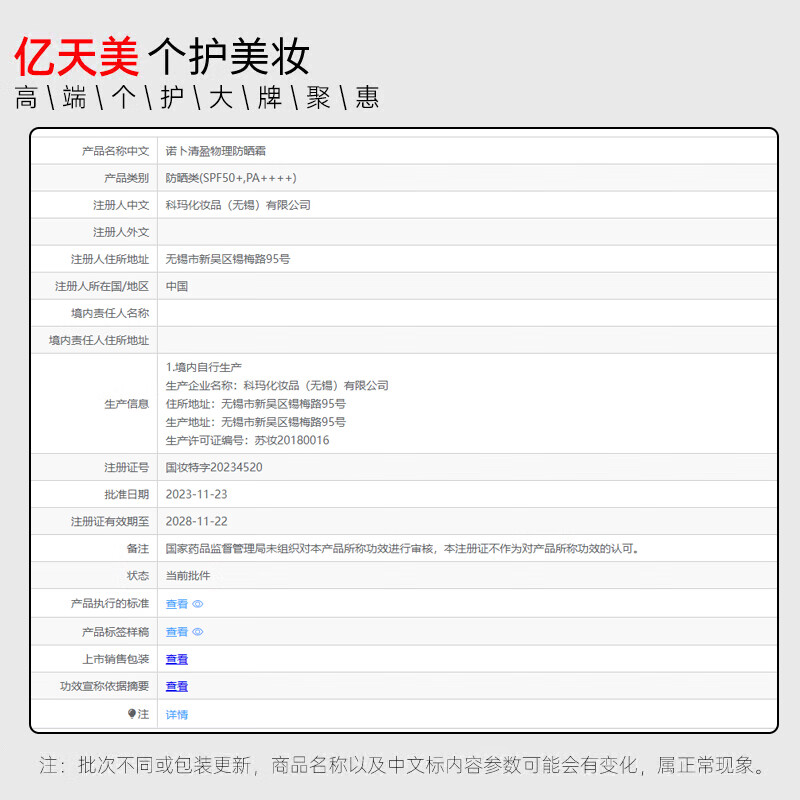Click the 境内责任人住所地址 label

click(x=98, y=340)
